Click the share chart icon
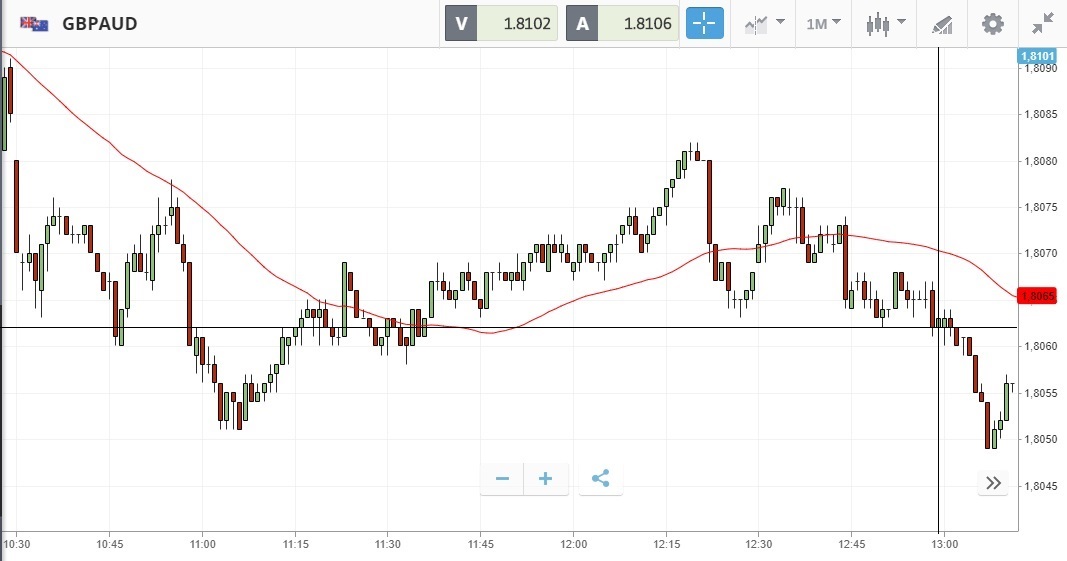The width and height of the screenshot is (1067, 561). click(x=600, y=479)
